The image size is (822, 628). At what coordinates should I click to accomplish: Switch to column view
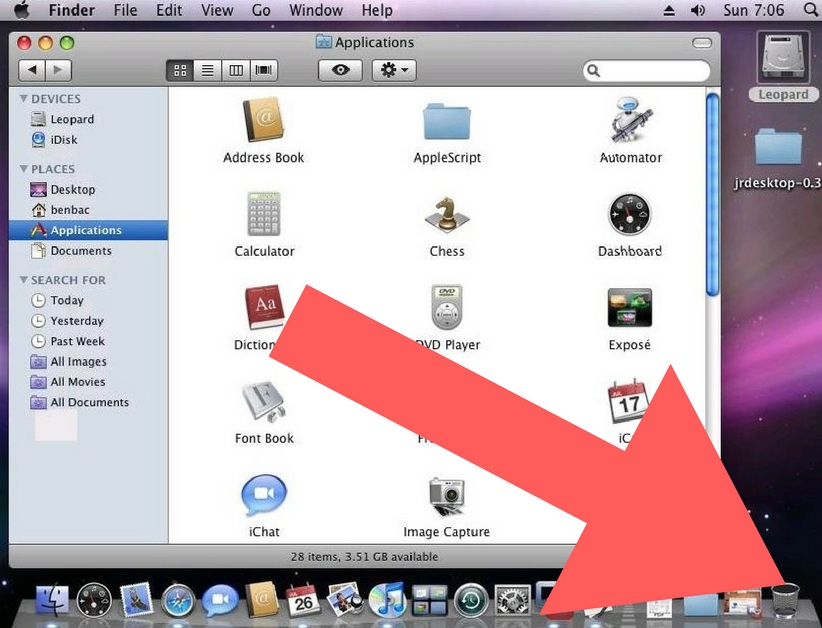click(x=235, y=70)
